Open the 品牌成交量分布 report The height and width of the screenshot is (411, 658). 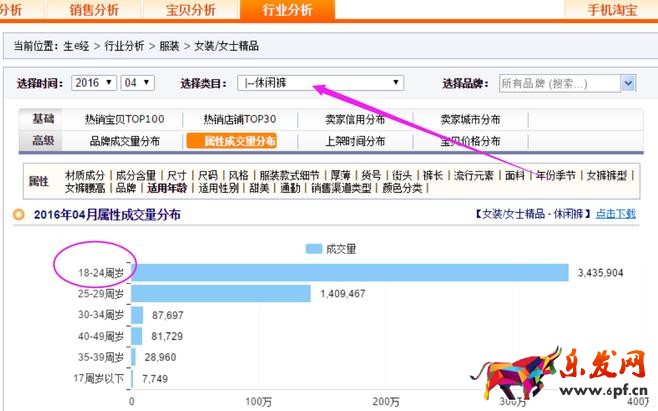(124, 141)
